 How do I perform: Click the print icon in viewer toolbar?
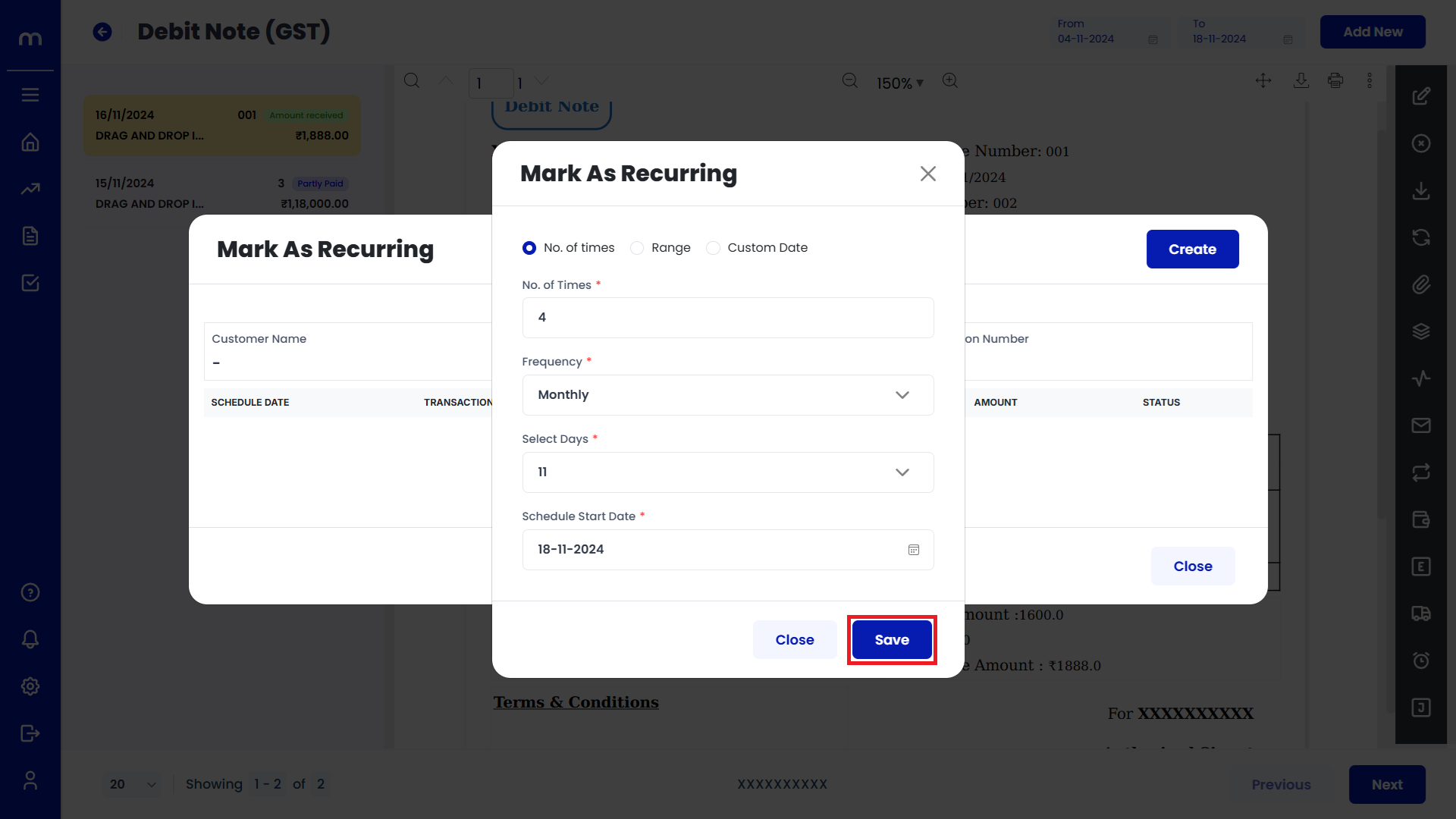(x=1335, y=80)
